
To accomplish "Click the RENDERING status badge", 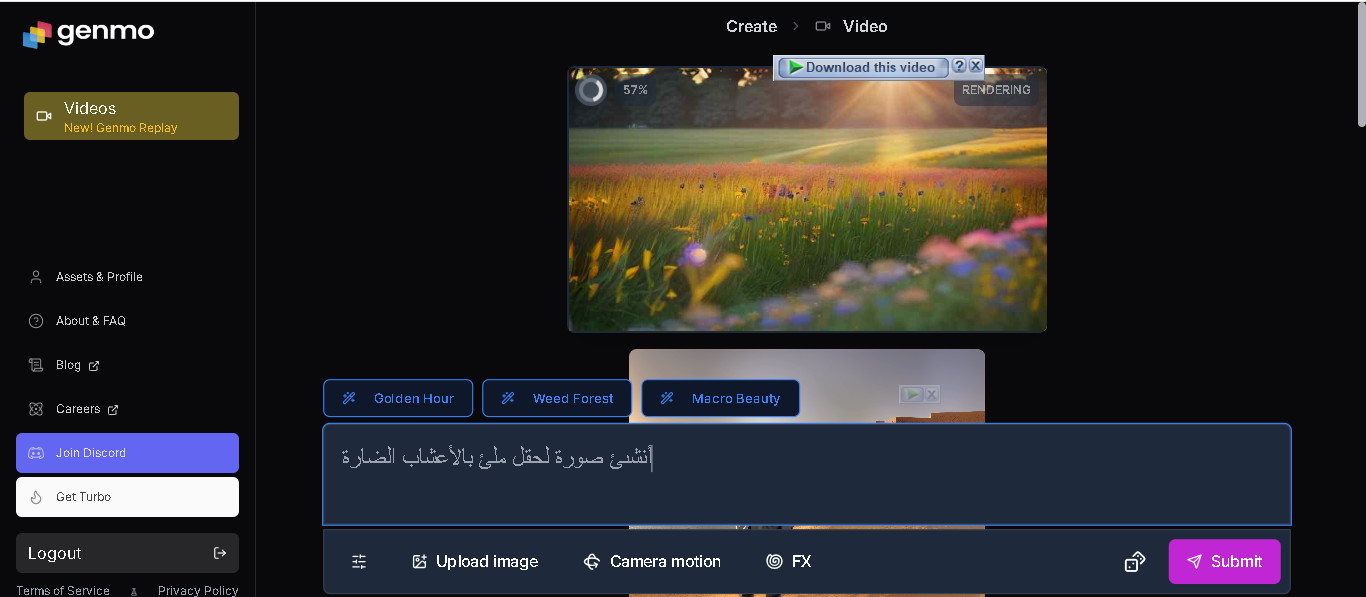I will point(996,90).
